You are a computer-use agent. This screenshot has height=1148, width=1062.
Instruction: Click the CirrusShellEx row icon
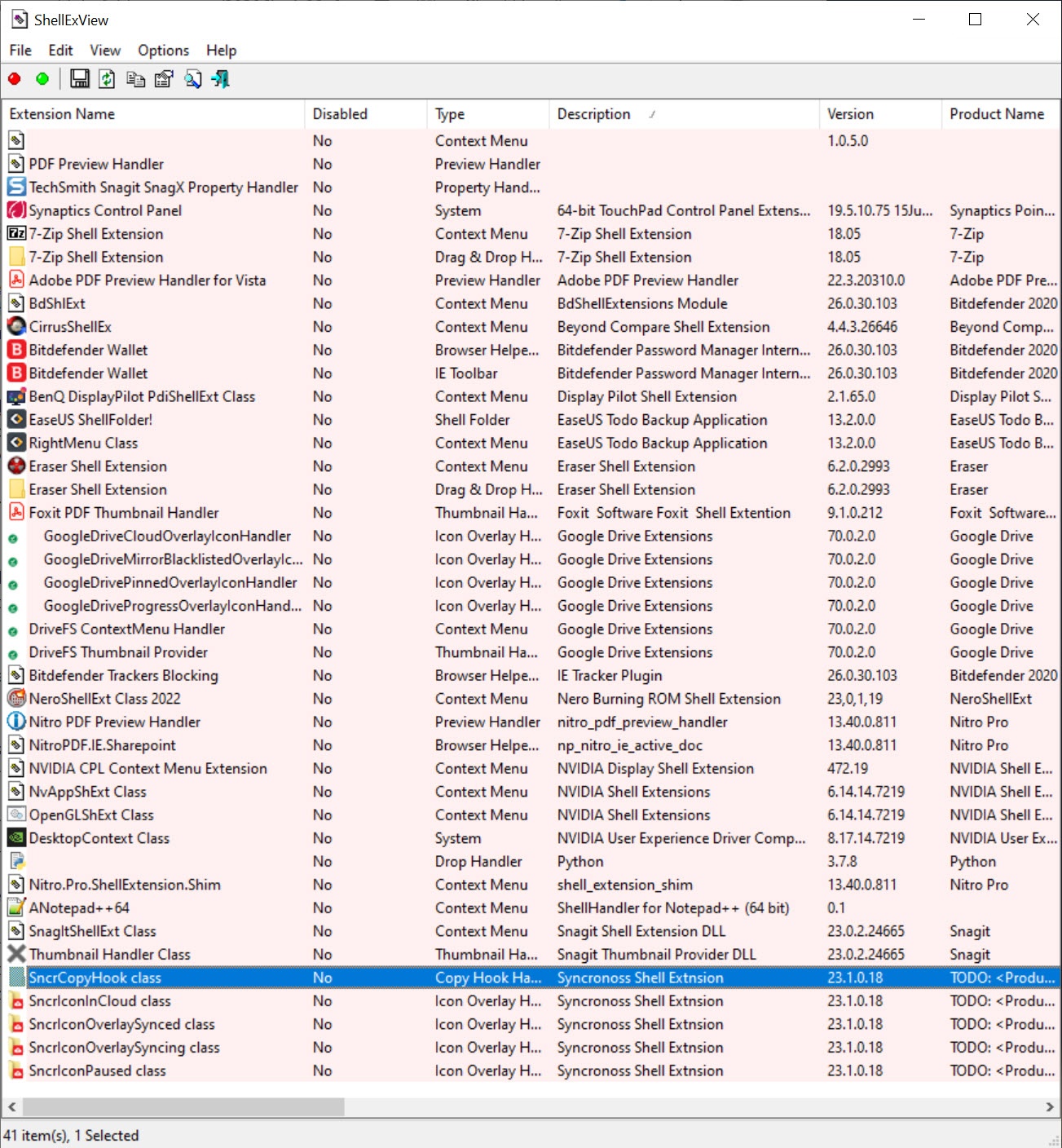[16, 326]
